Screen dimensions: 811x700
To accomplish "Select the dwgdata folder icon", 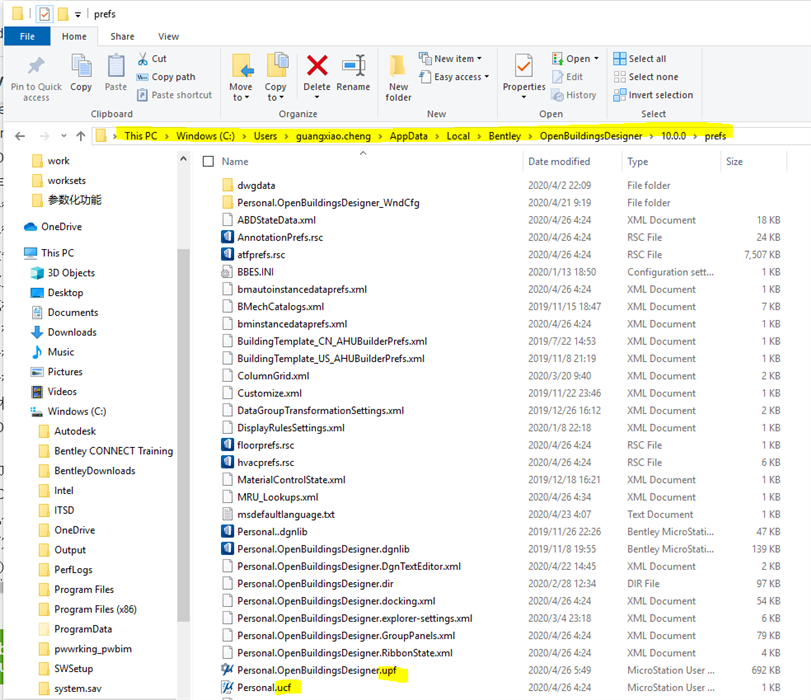I will pyautogui.click(x=228, y=185).
